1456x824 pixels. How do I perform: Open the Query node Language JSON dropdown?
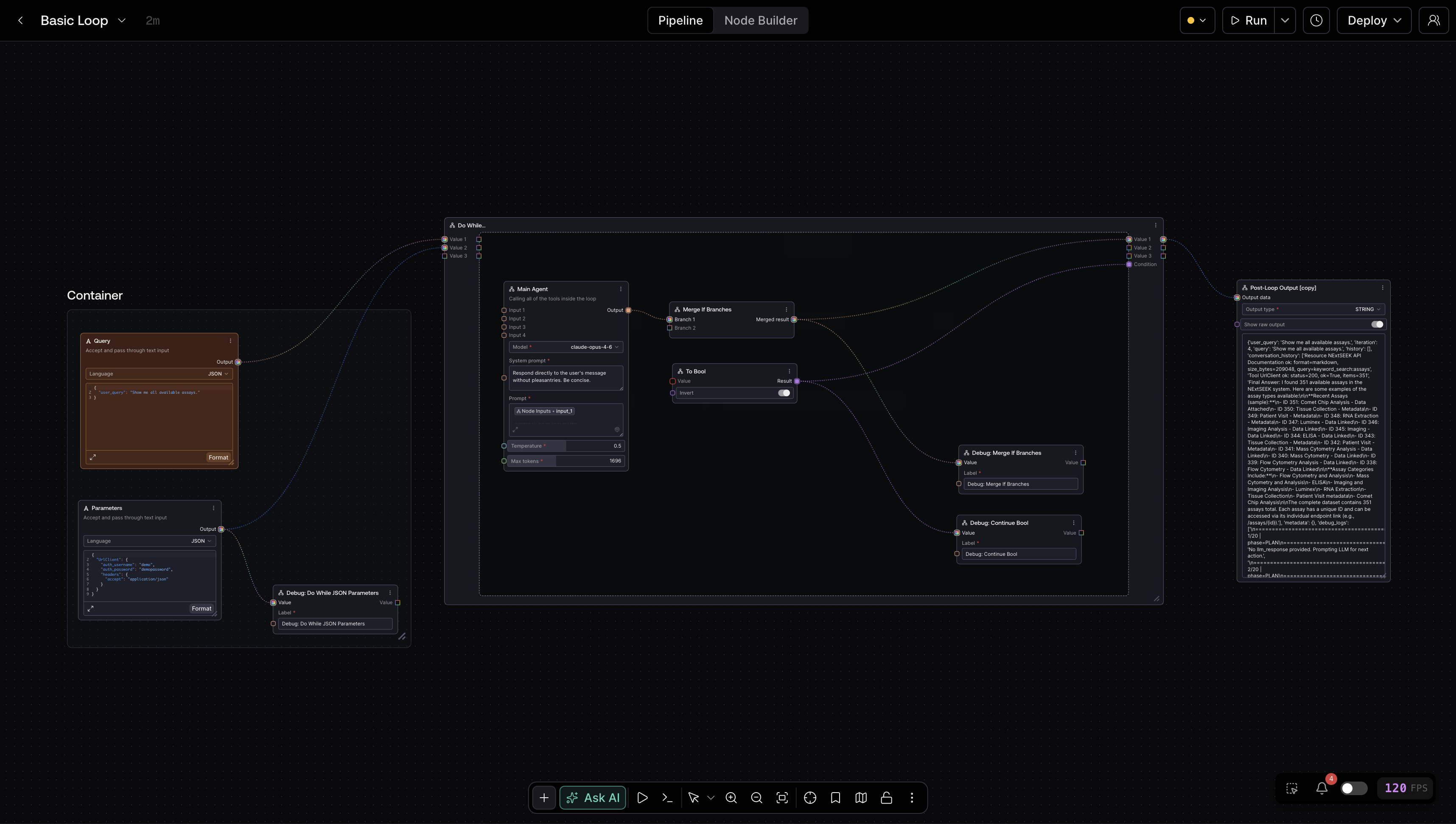coord(159,373)
